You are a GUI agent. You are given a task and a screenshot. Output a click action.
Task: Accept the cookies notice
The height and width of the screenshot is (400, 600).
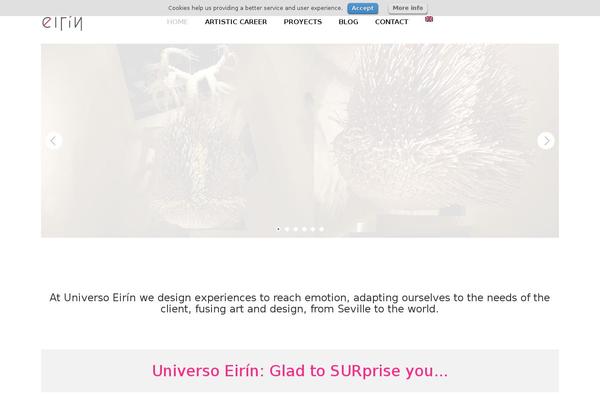point(362,8)
